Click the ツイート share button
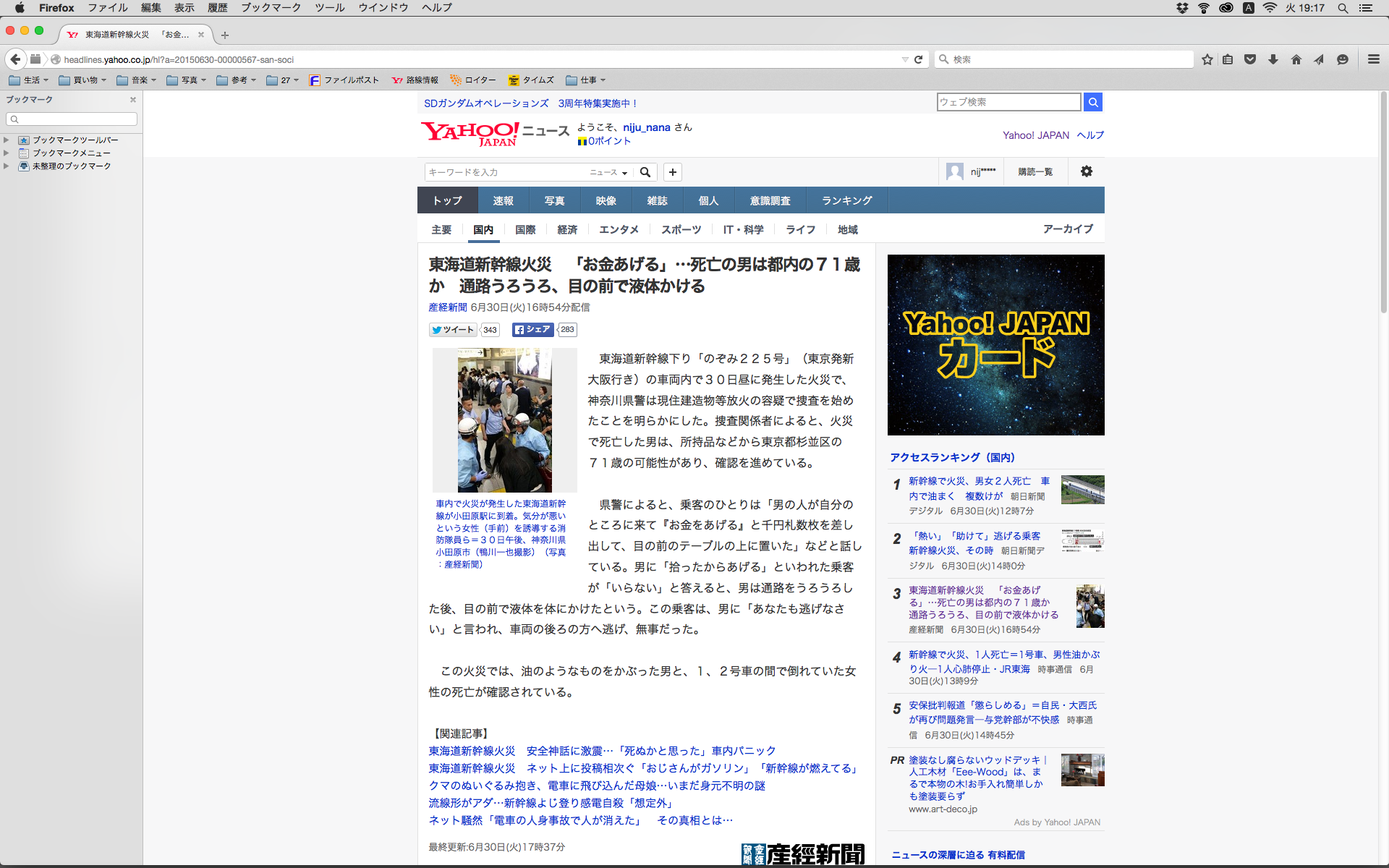The height and width of the screenshot is (868, 1389). [453, 330]
